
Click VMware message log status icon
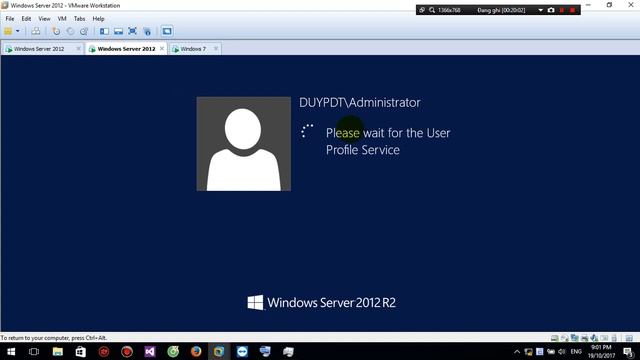(x=629, y=338)
